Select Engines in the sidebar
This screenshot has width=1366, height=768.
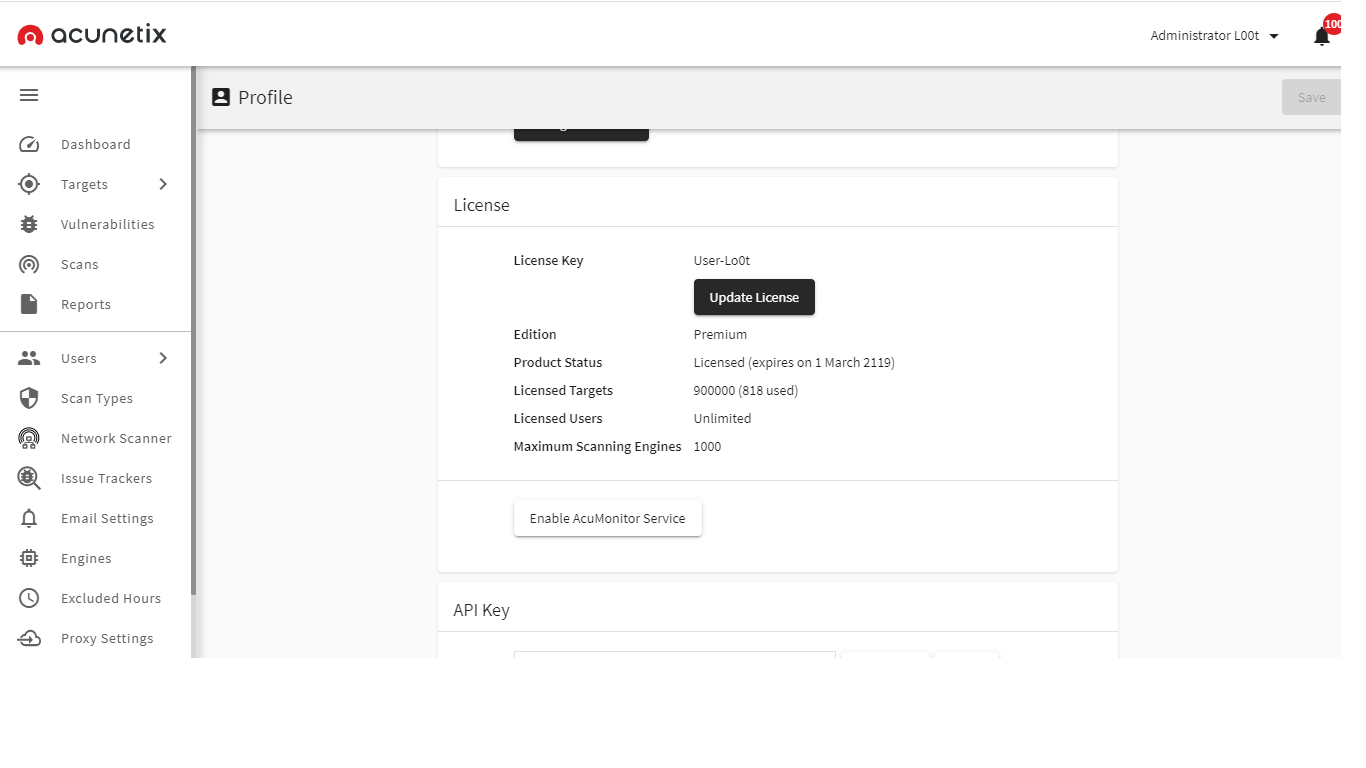[x=86, y=558]
